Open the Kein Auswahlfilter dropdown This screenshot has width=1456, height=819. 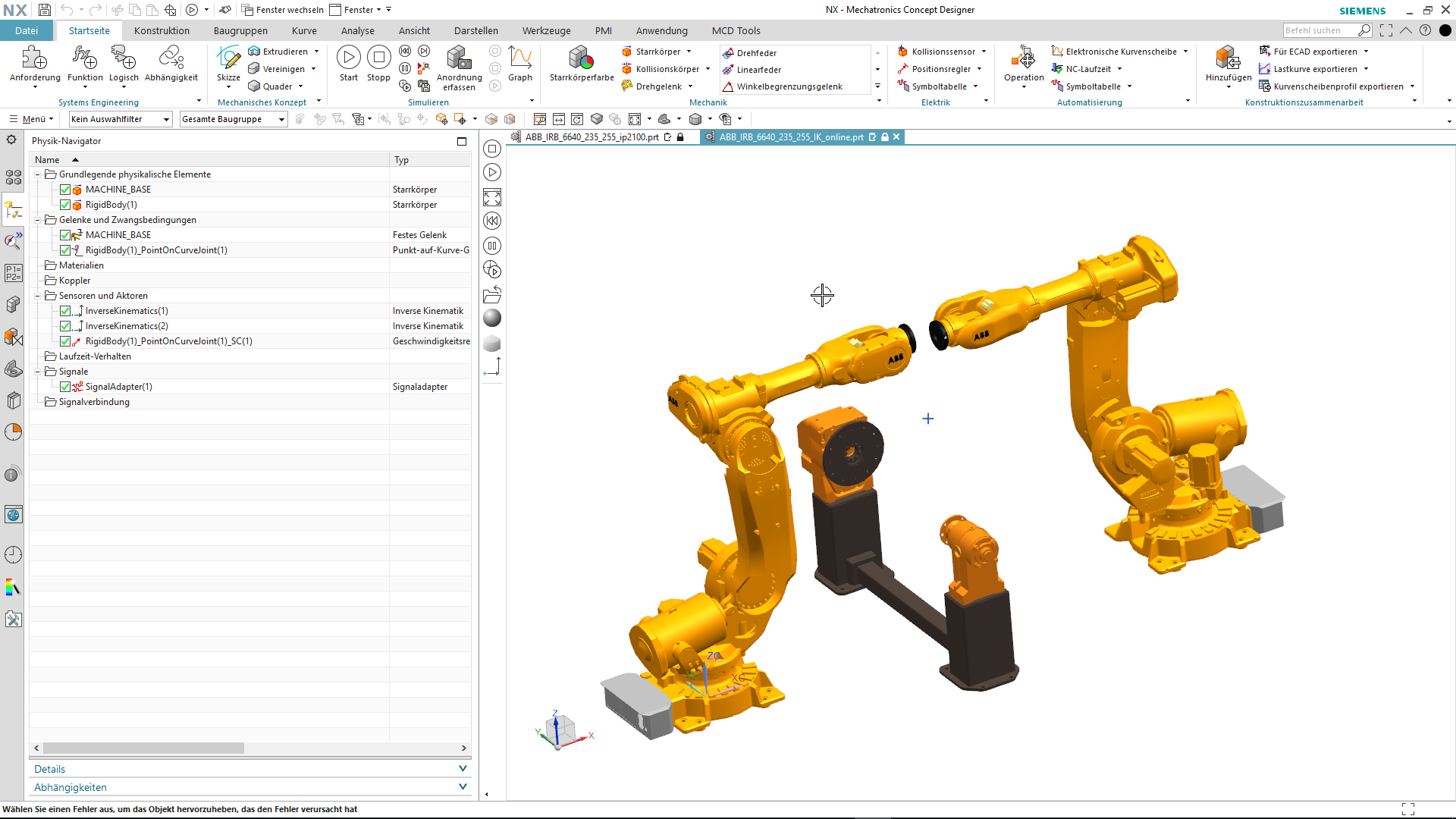pyautogui.click(x=121, y=119)
